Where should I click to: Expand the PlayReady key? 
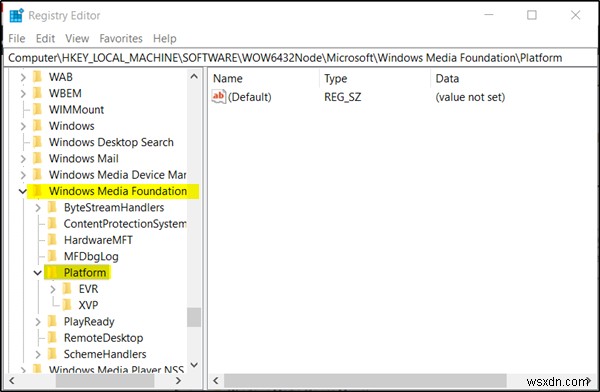pos(38,322)
